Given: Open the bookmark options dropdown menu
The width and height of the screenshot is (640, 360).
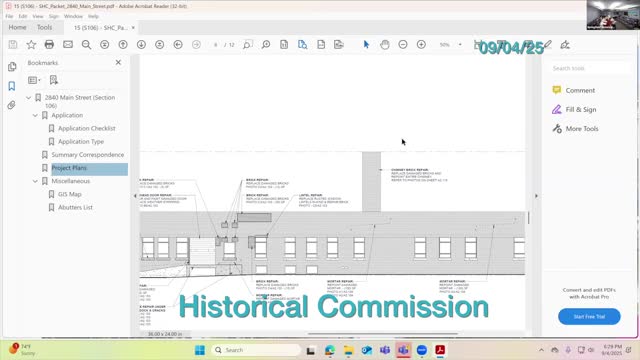Looking at the screenshot, I should click(x=34, y=80).
